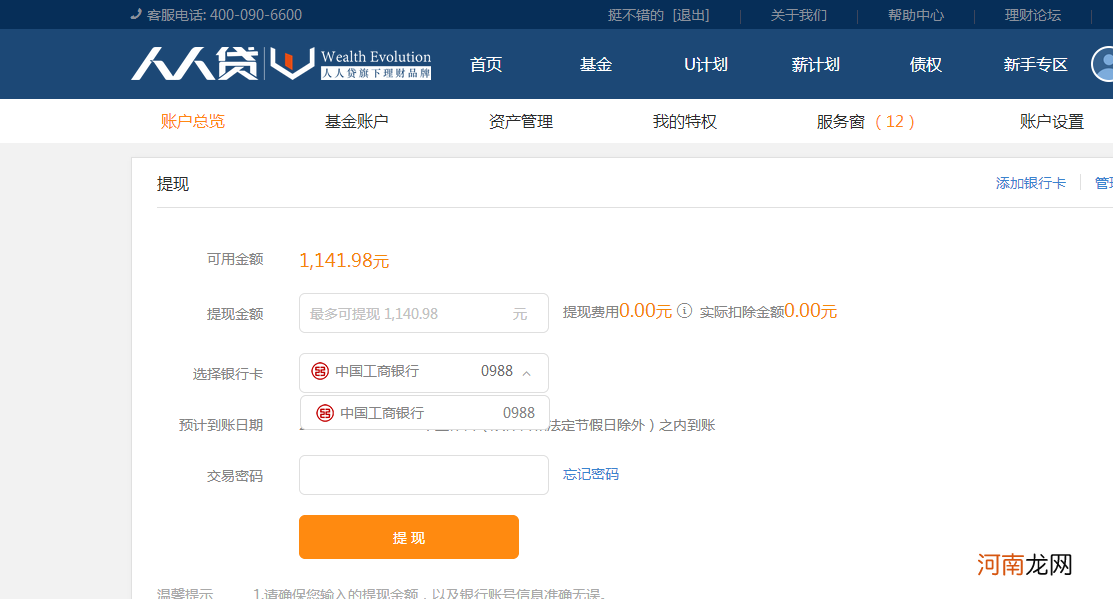Click 忘记密码 forgot password link
This screenshot has width=1113, height=599.
click(589, 475)
